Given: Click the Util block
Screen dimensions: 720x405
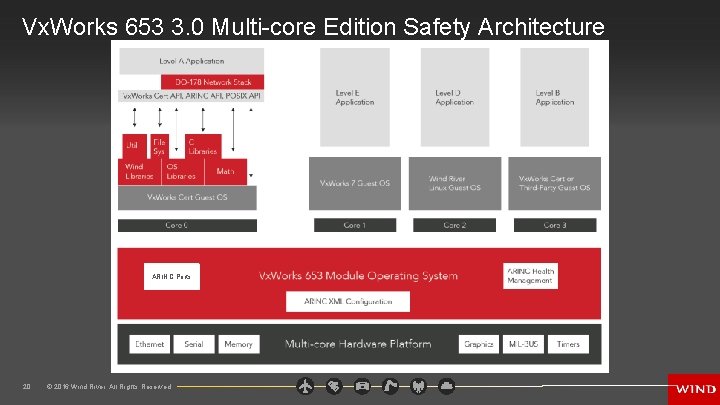Looking at the screenshot, I should point(135,147).
